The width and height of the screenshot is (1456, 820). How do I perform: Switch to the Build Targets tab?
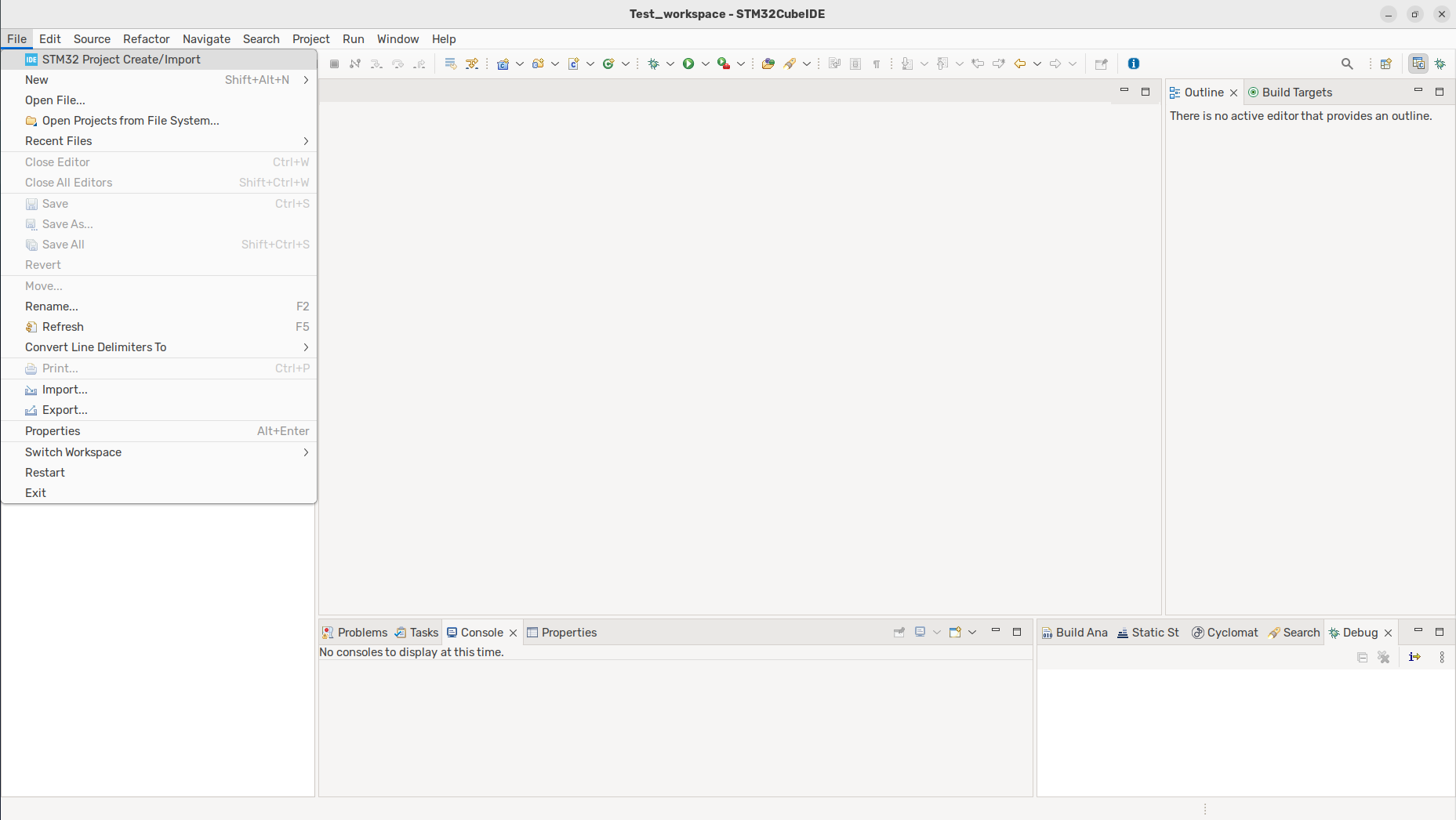1291,93
